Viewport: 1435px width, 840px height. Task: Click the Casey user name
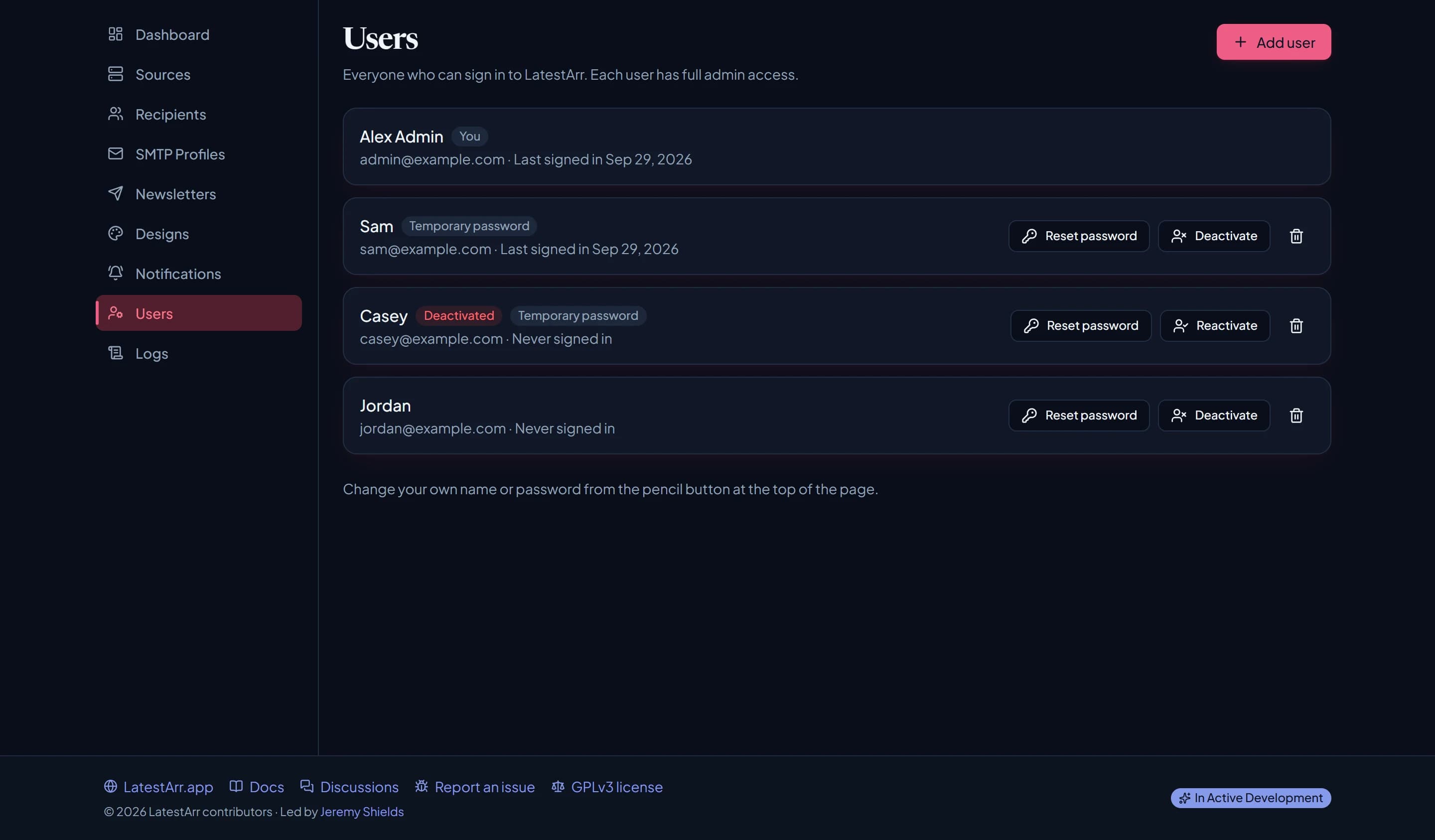[x=383, y=316]
